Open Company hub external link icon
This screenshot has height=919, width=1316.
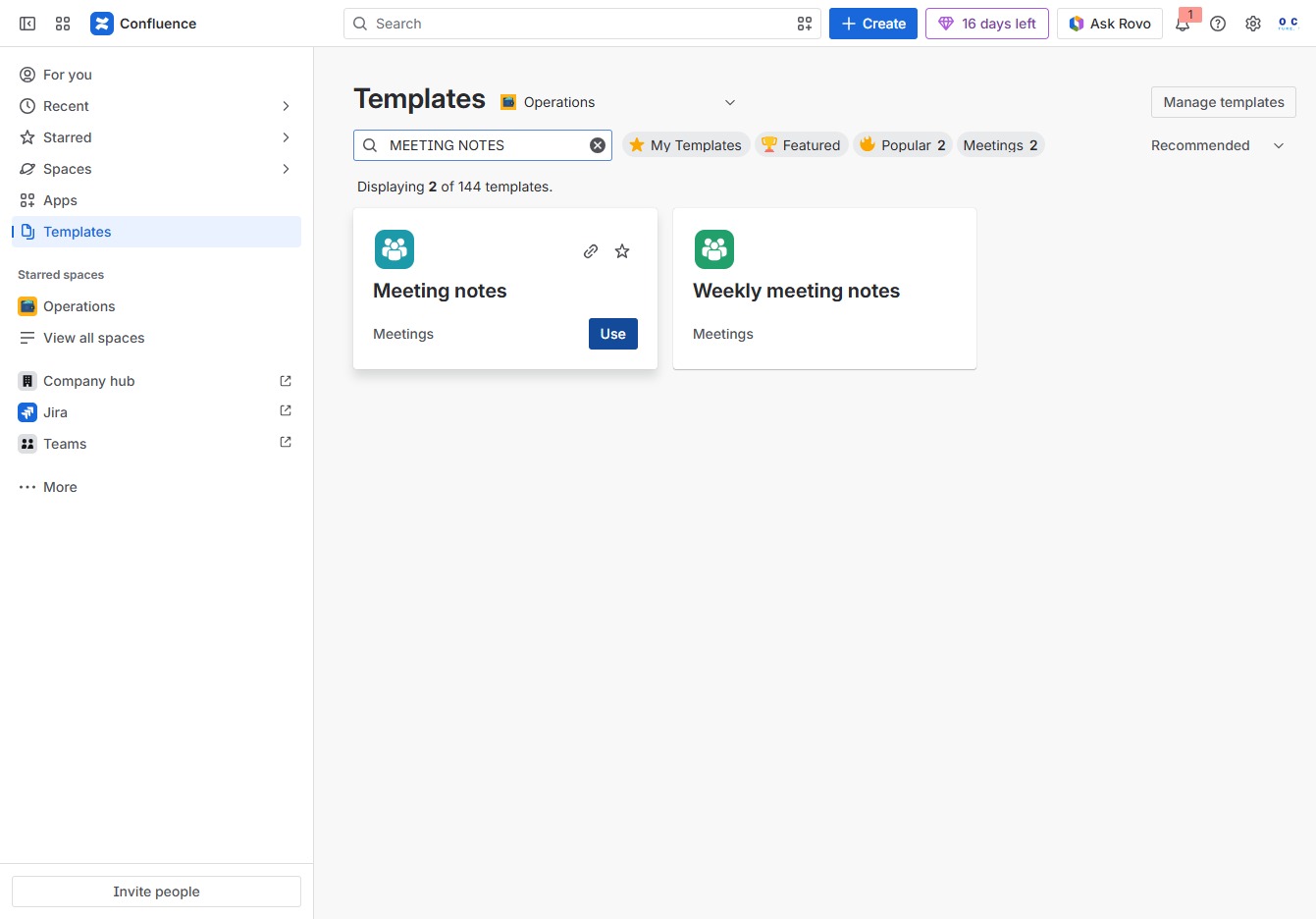[286, 381]
